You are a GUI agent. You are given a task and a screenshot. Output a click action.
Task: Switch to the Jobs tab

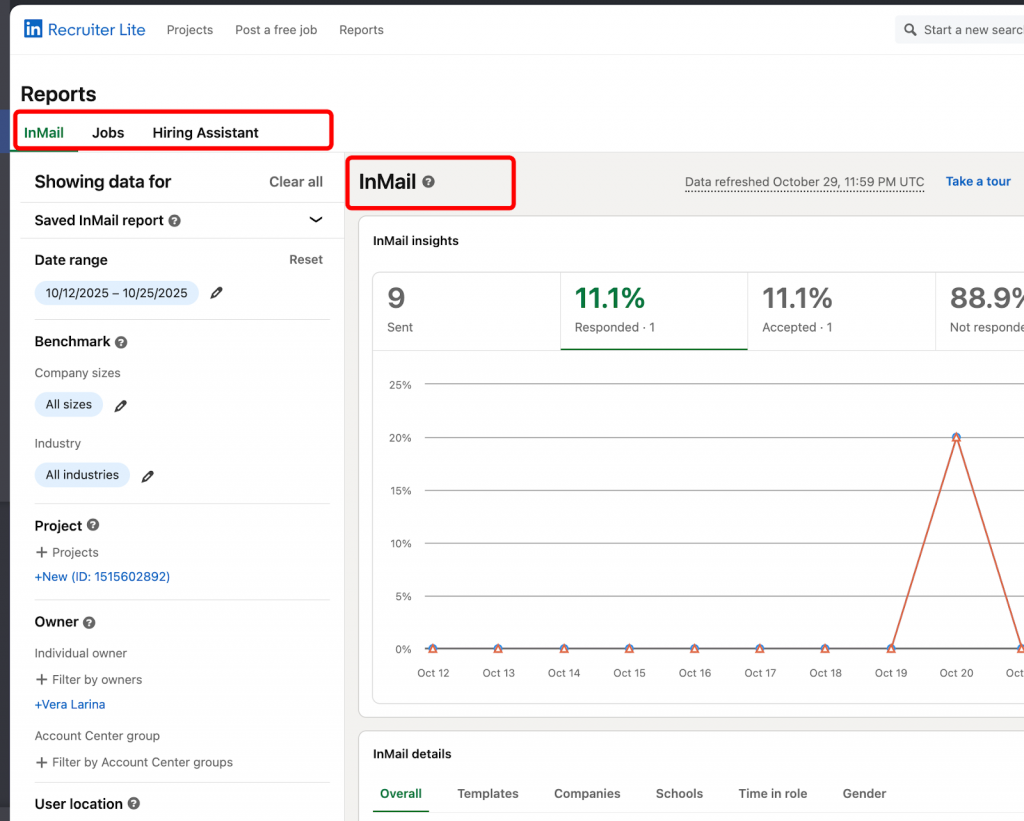tap(107, 132)
